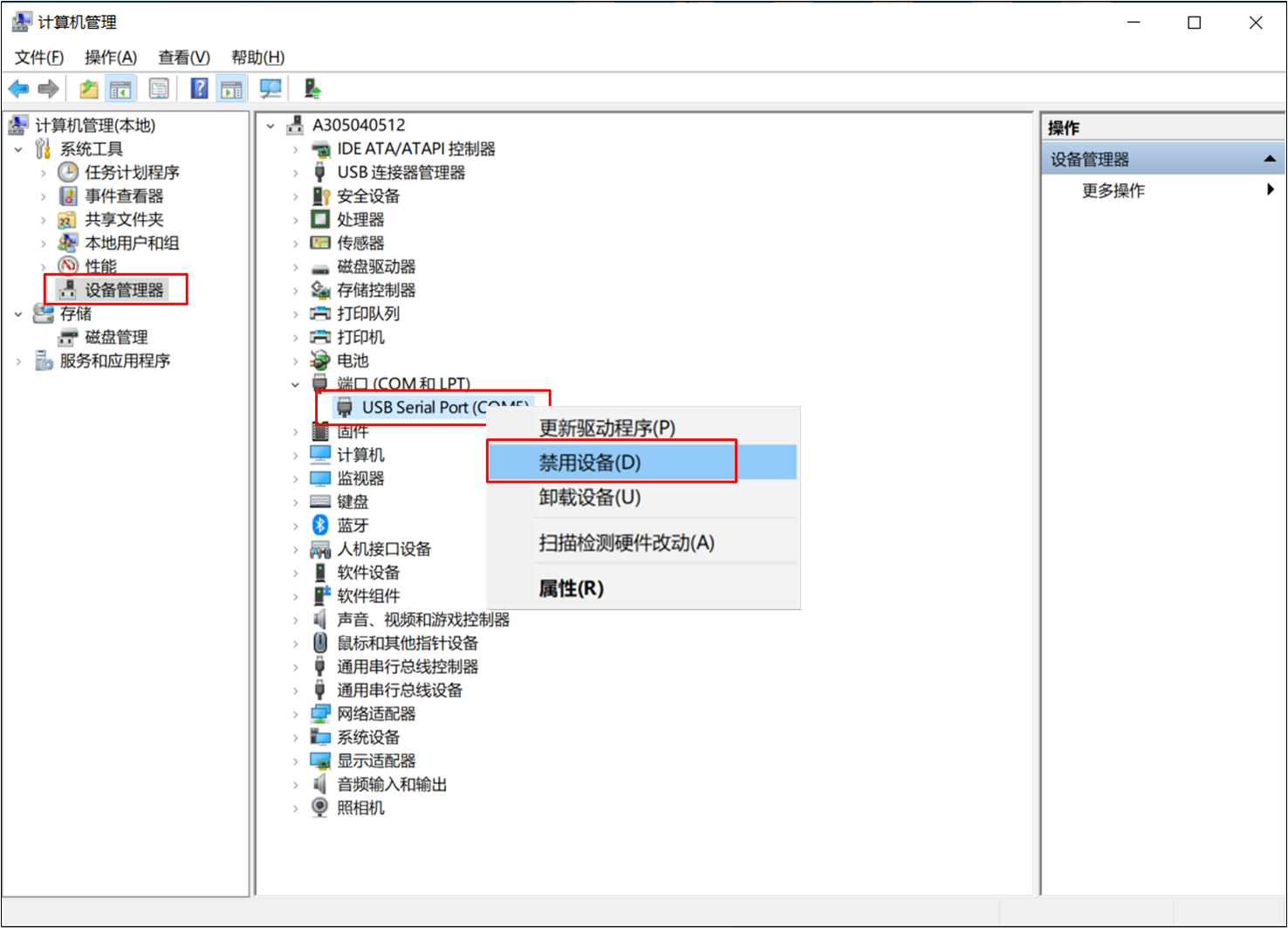Screen dimensions: 1288x928
Task: Click the blue Back arrow in toolbar
Action: pyautogui.click(x=18, y=89)
